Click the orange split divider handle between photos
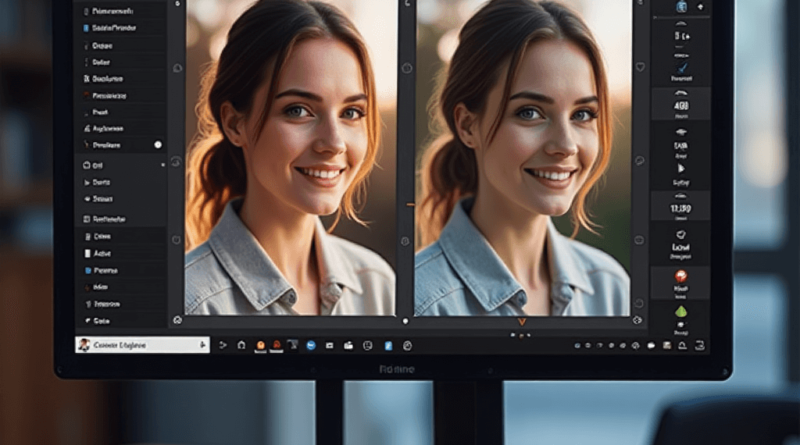Viewport: 800px width, 445px height. [x=407, y=204]
